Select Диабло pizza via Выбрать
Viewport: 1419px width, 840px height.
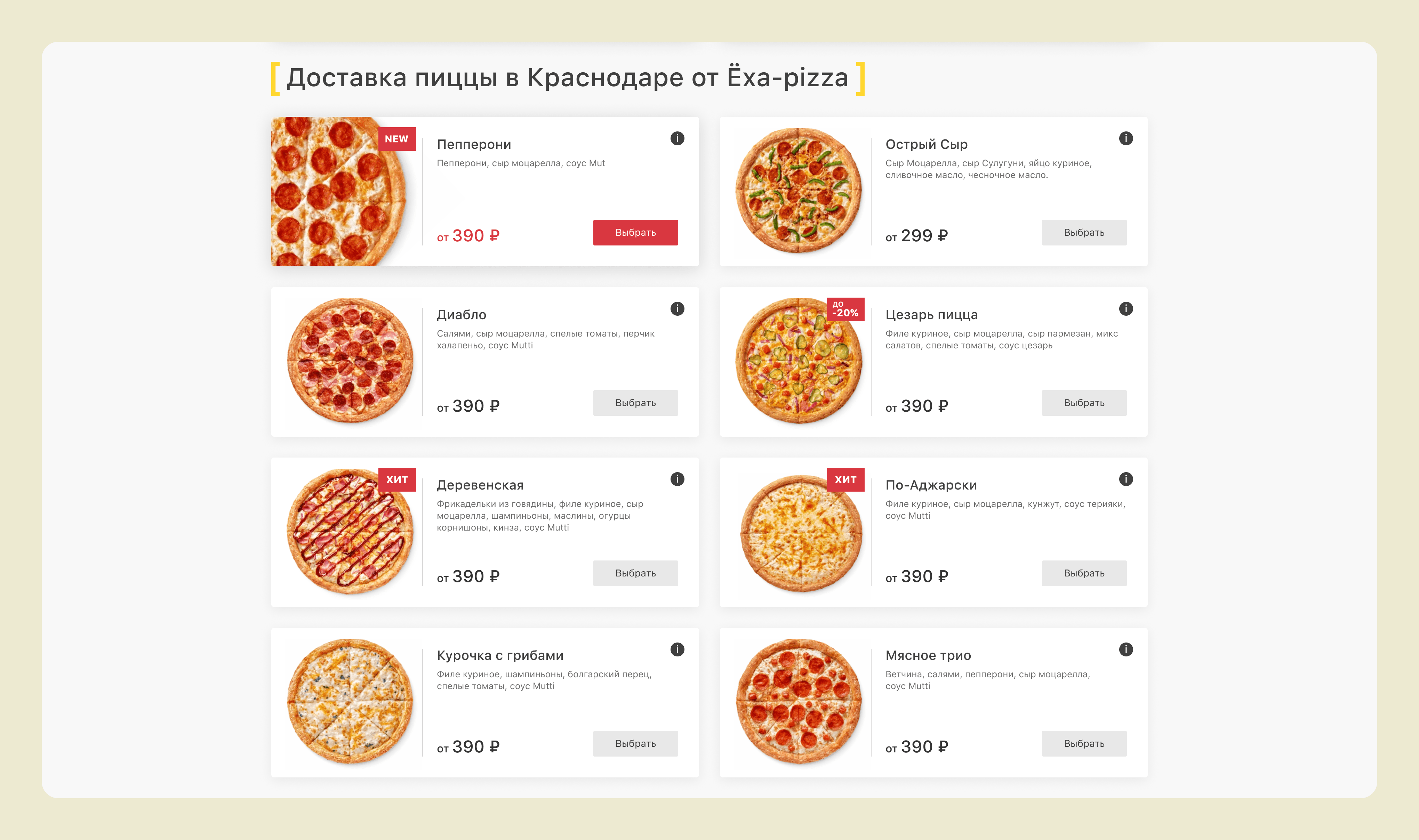point(635,403)
